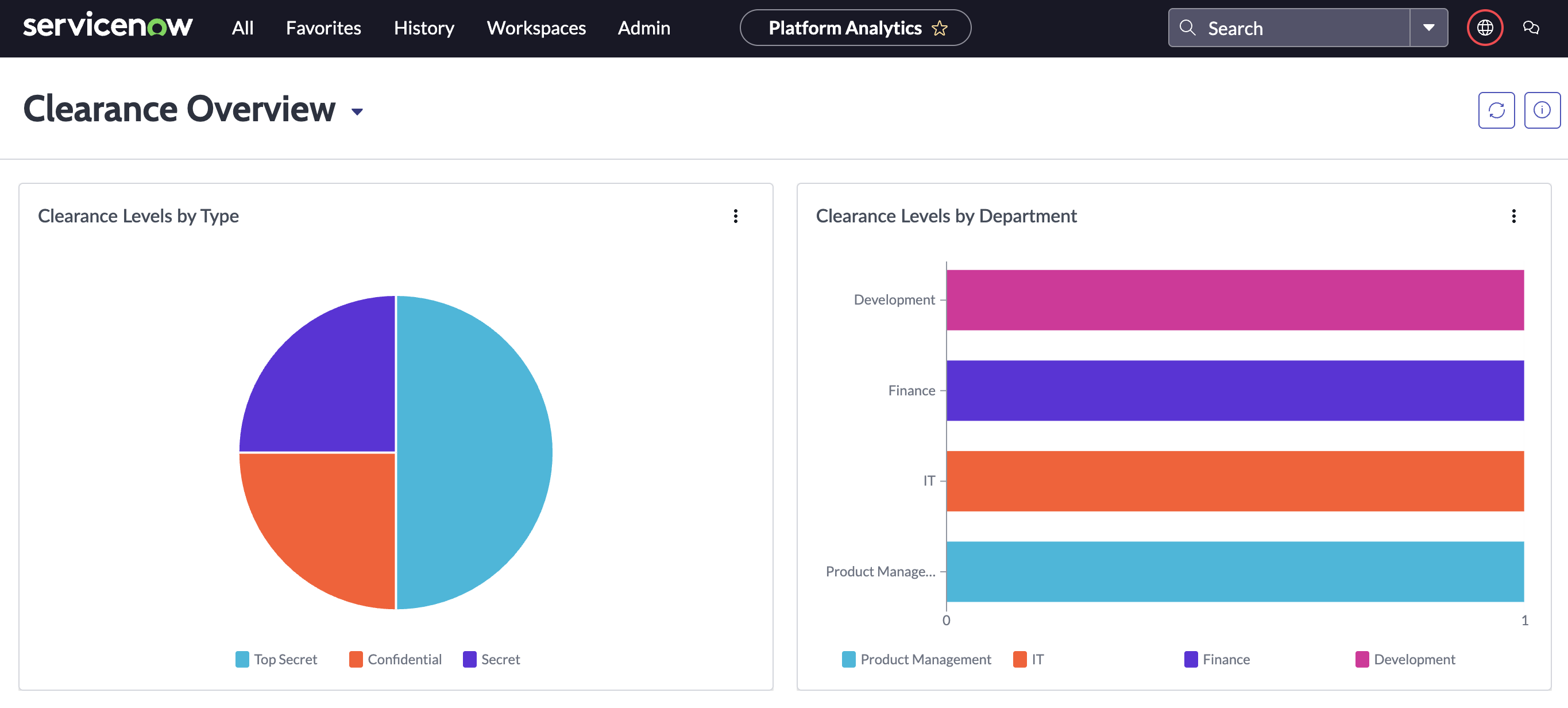Open the search scope dropdown arrow
The image size is (1568, 708).
tap(1428, 28)
